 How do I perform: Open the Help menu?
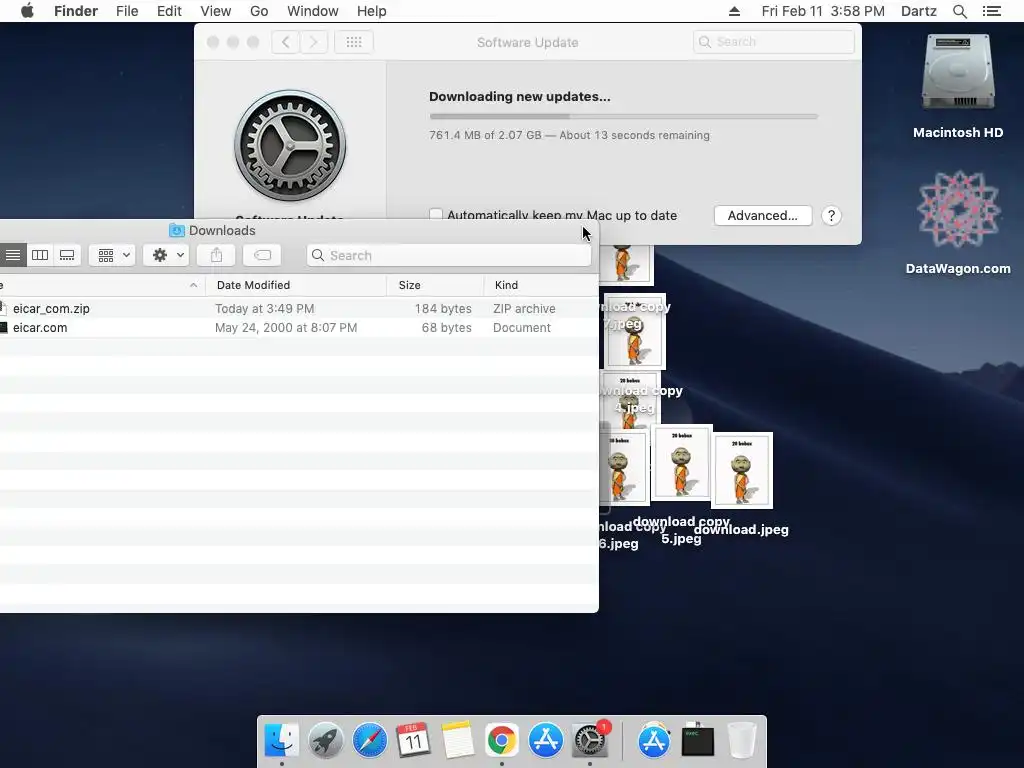(372, 11)
